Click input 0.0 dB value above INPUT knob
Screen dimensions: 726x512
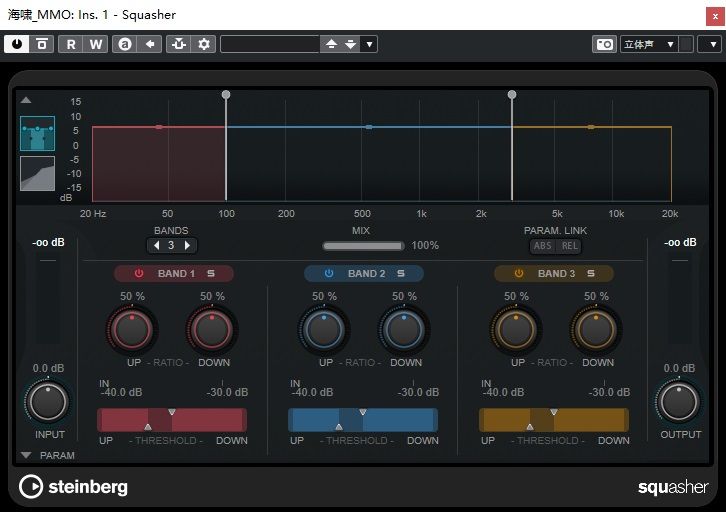[x=48, y=368]
